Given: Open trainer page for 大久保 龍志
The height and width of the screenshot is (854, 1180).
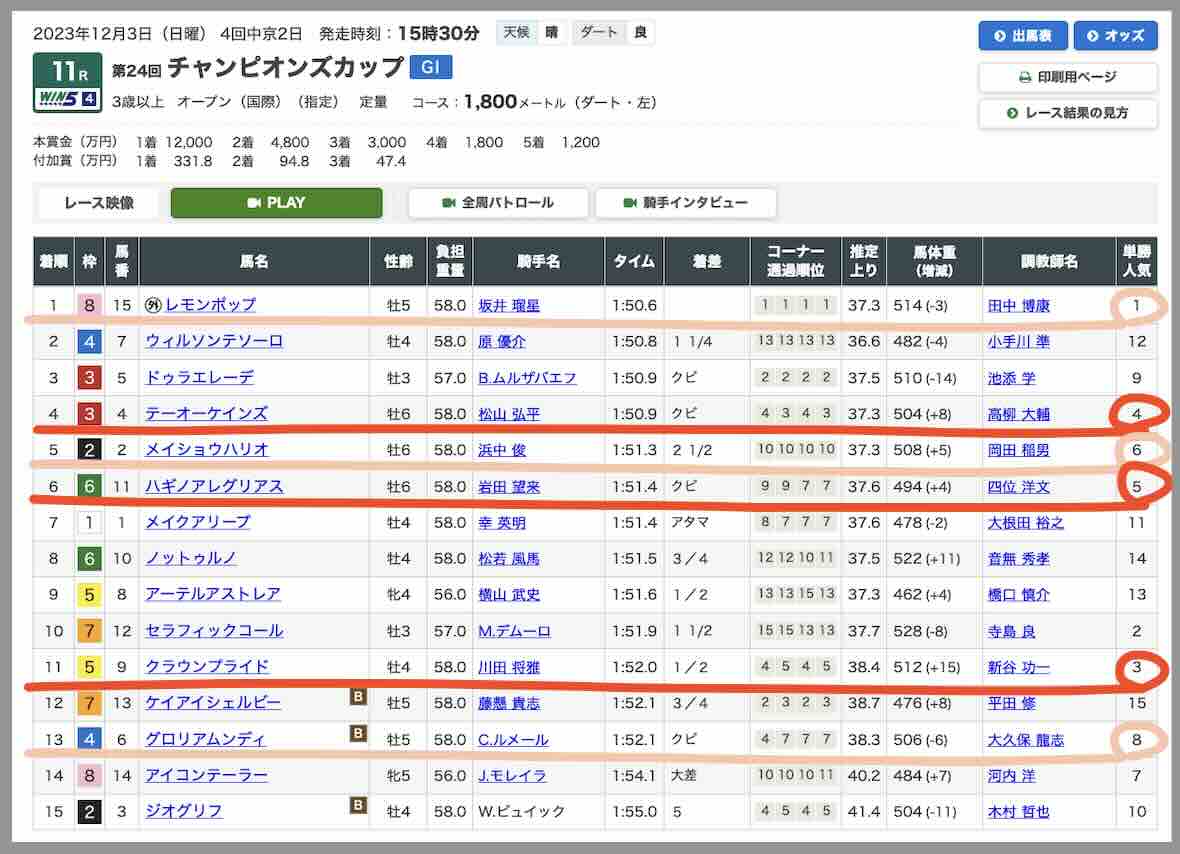Looking at the screenshot, I should tap(1026, 740).
